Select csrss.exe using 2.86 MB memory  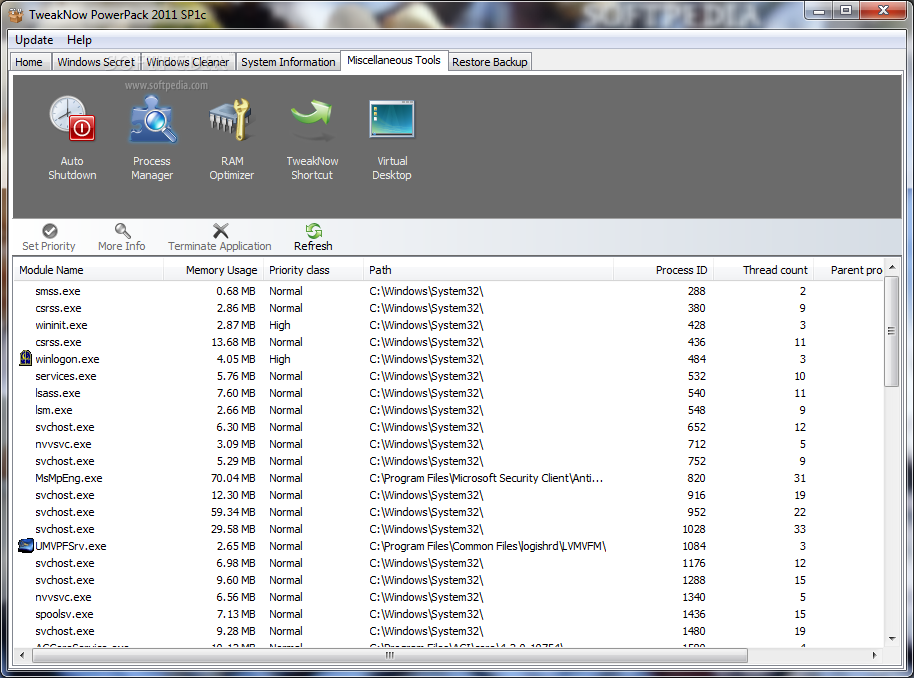449,308
